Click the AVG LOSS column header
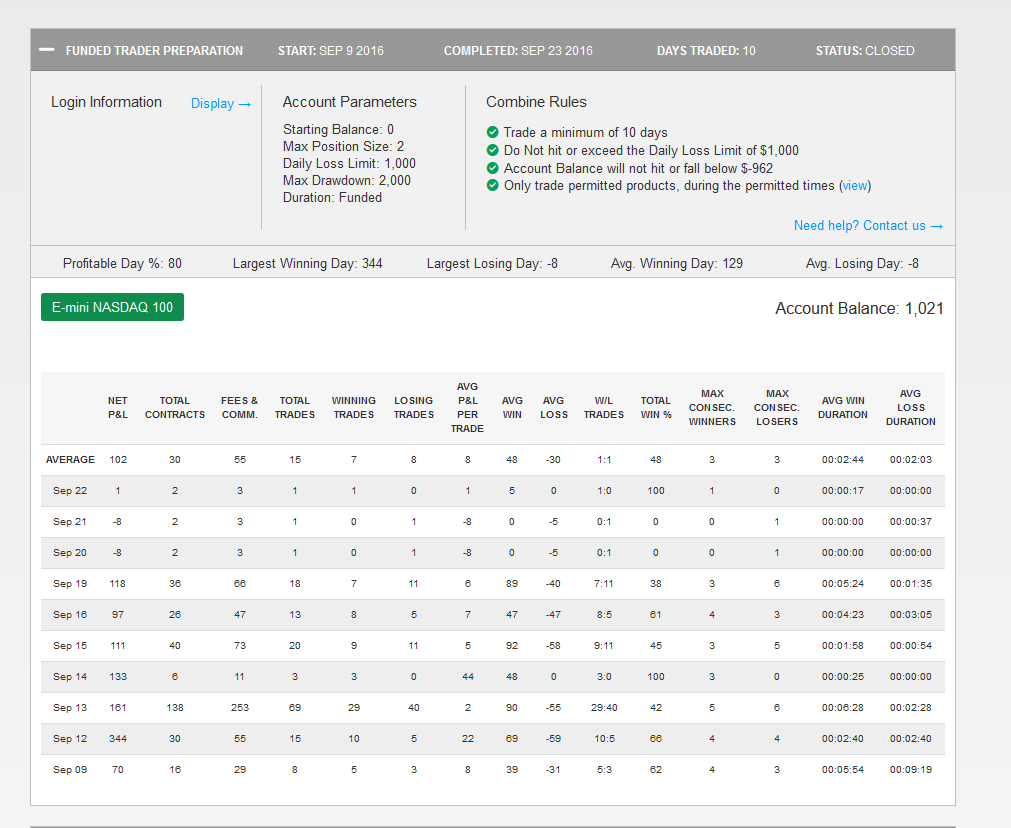1011x828 pixels. click(554, 408)
